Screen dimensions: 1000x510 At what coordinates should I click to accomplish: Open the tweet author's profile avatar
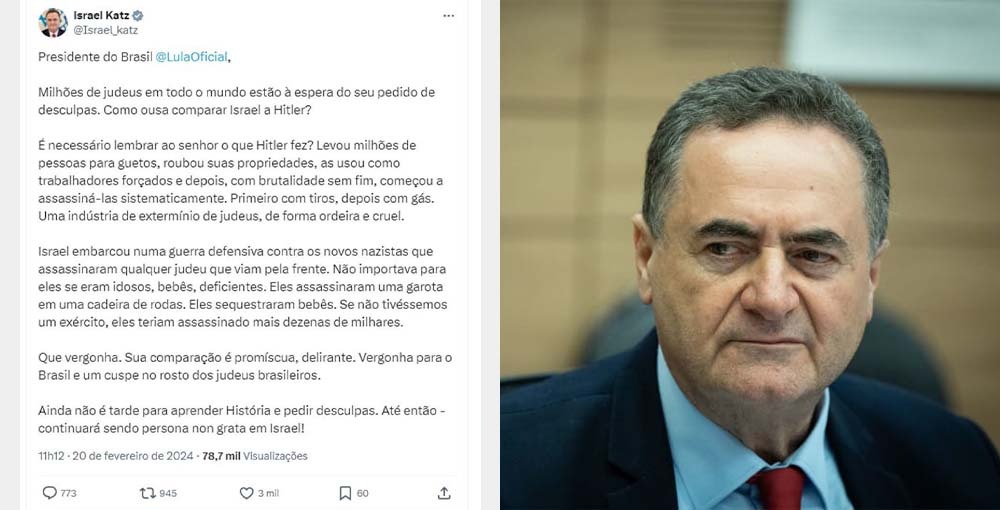coord(53,22)
